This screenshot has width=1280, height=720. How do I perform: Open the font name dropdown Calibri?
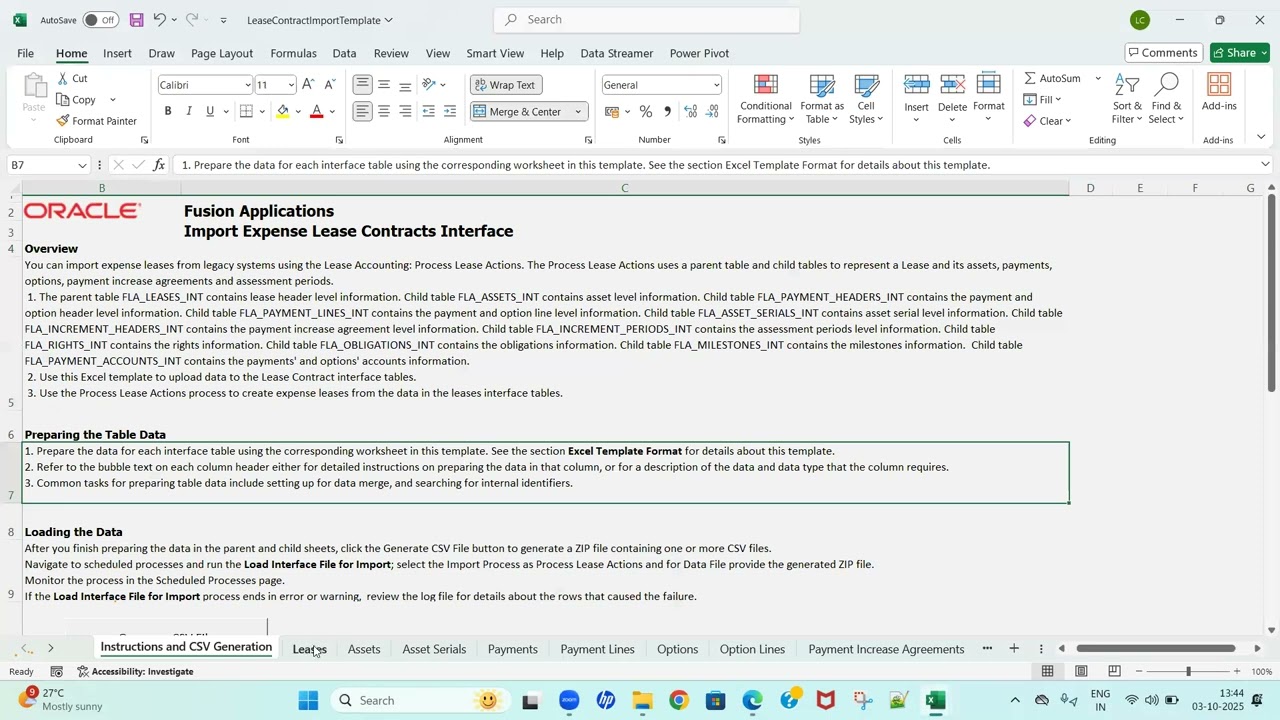(248, 85)
